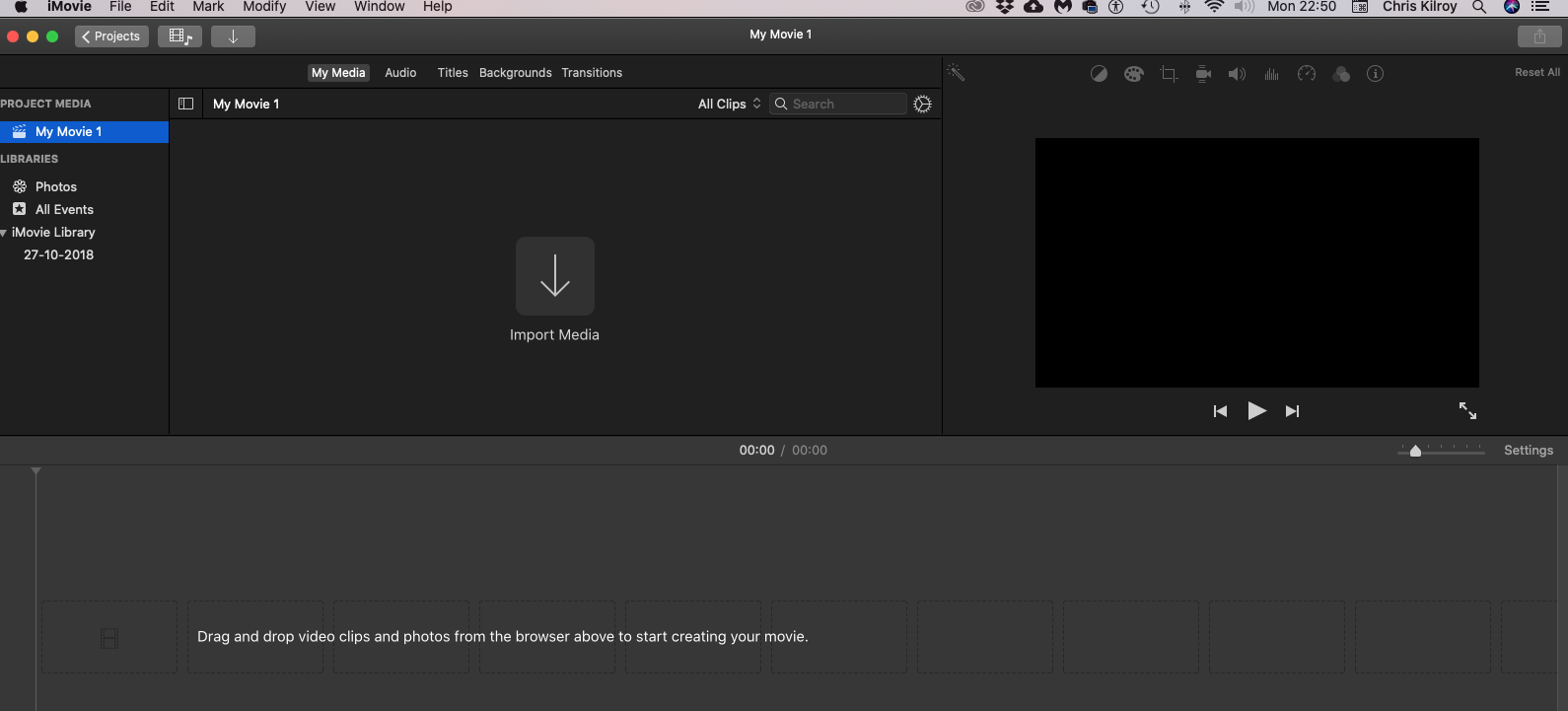Show the Clip Information inspector
The height and width of the screenshot is (711, 1568).
click(x=1376, y=74)
